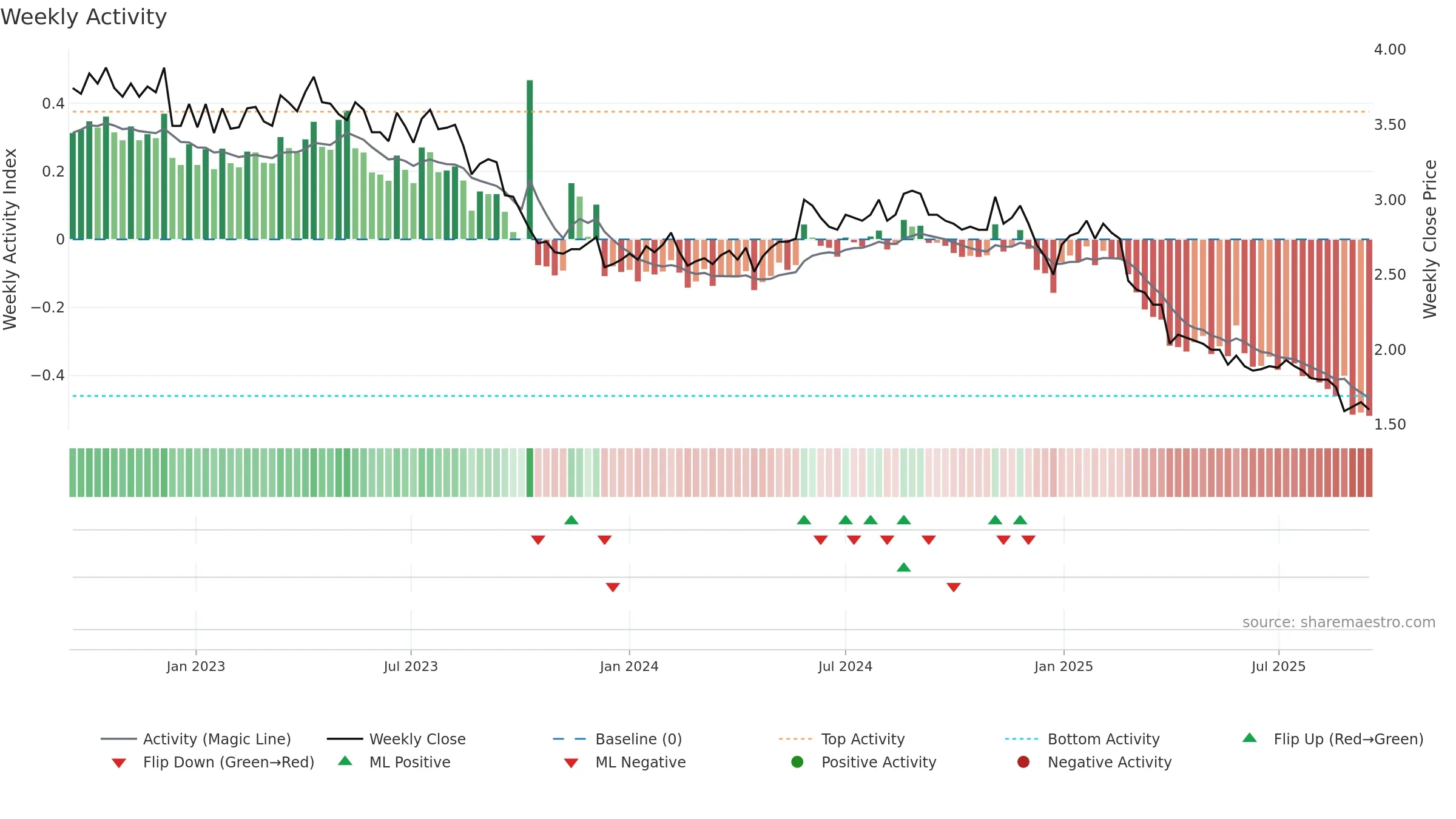Click the dark red Negative Activity circle in legend
This screenshot has width=1456, height=819.
[x=1023, y=762]
